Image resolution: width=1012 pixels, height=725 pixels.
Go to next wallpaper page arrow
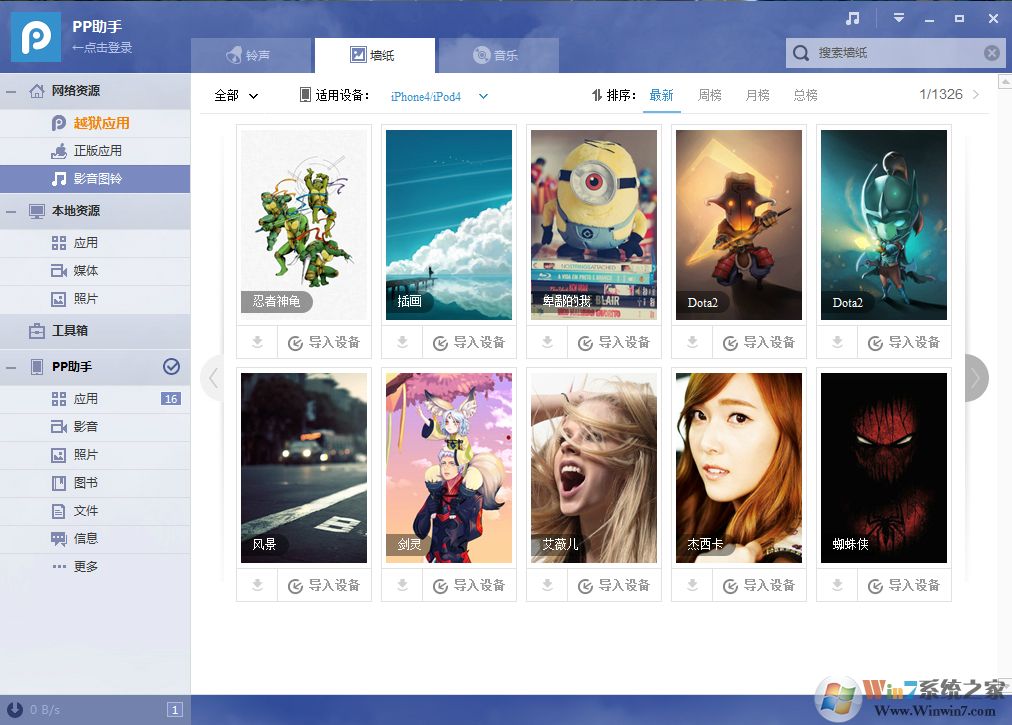[975, 378]
